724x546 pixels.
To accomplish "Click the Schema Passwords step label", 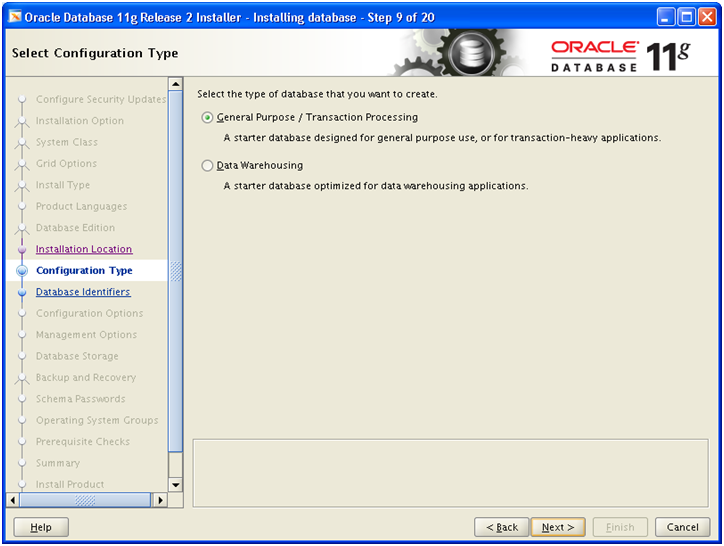I will [81, 399].
